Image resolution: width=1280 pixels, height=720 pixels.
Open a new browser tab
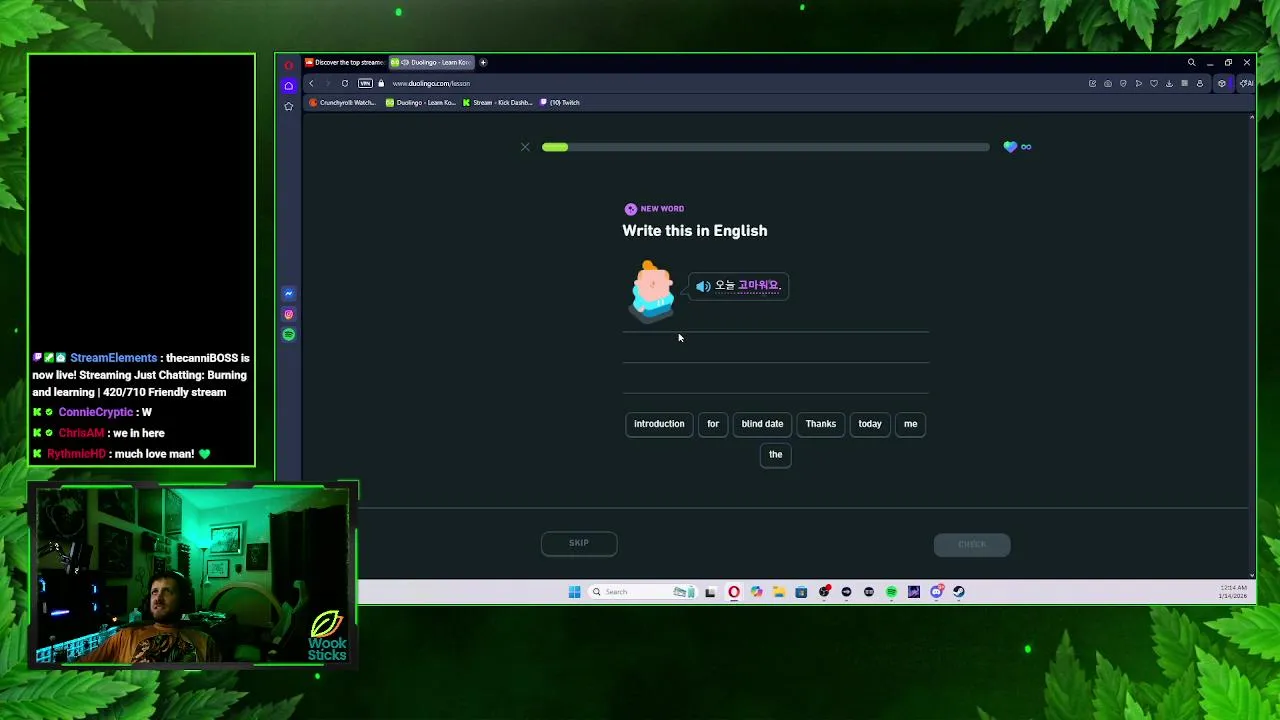(483, 62)
